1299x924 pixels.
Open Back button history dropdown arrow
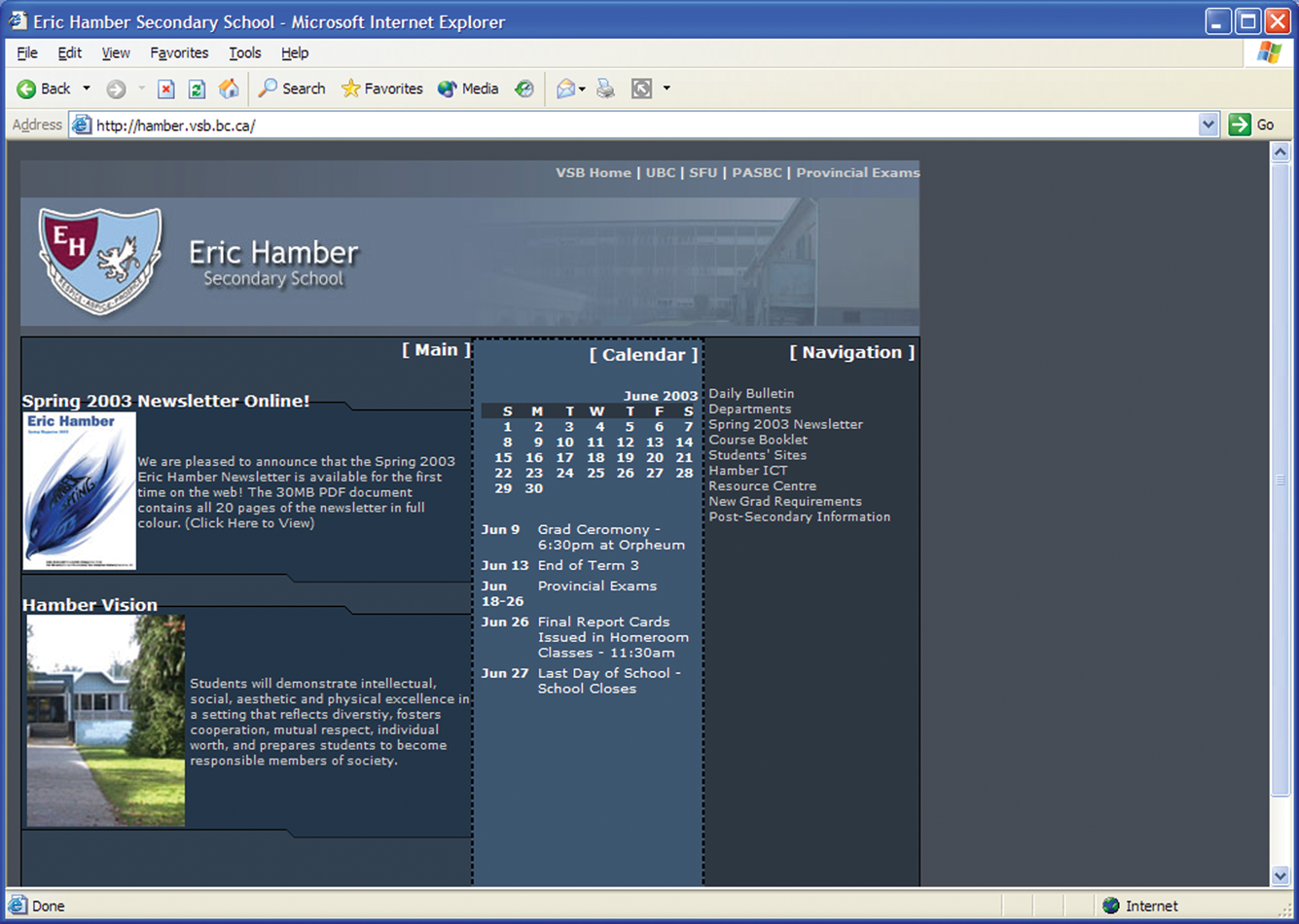(x=87, y=89)
